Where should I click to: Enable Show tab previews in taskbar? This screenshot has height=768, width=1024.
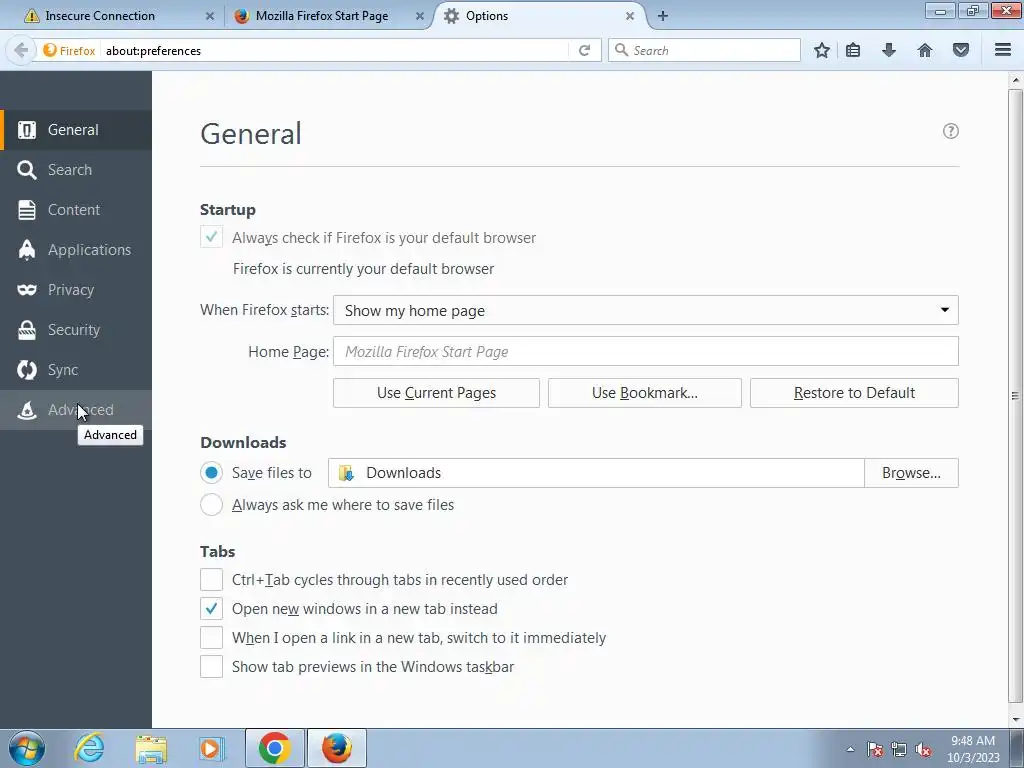click(x=212, y=666)
